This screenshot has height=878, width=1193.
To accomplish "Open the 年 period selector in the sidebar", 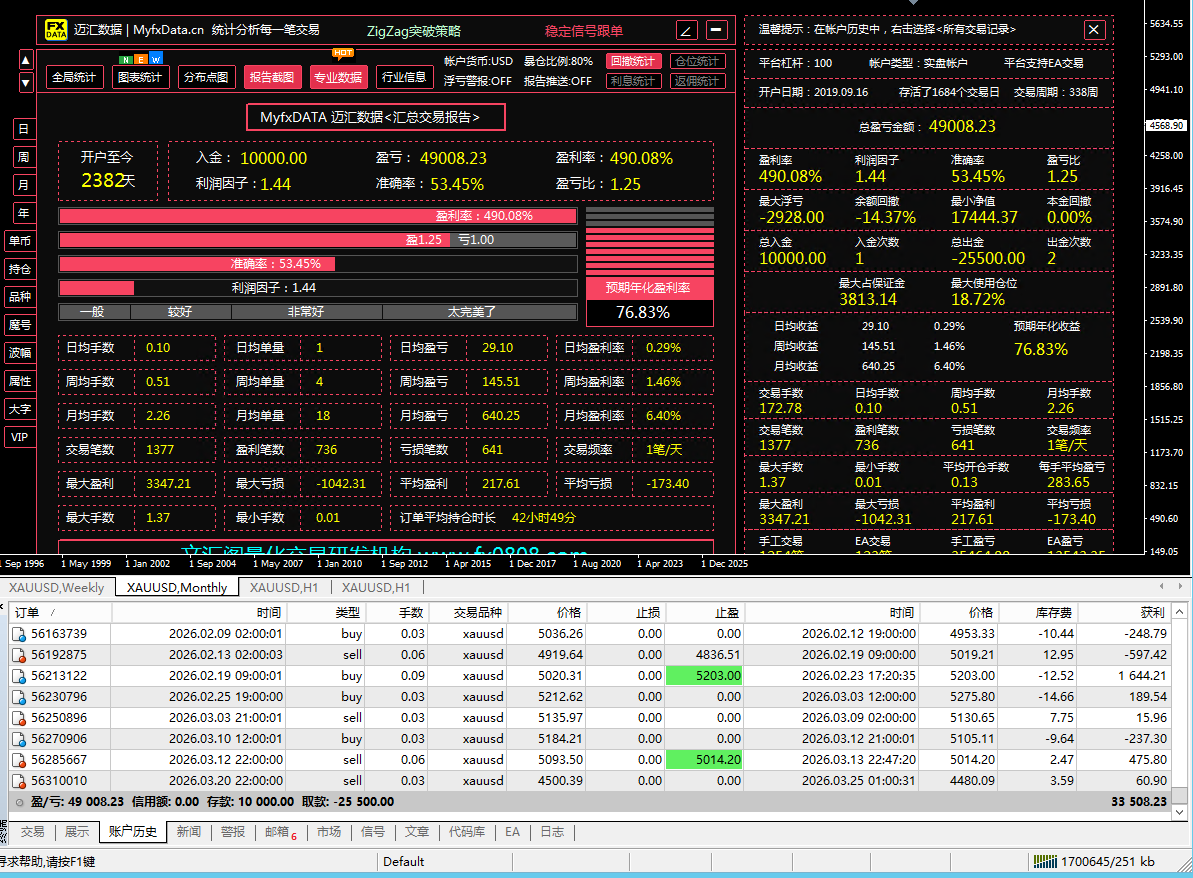I will [23, 213].
